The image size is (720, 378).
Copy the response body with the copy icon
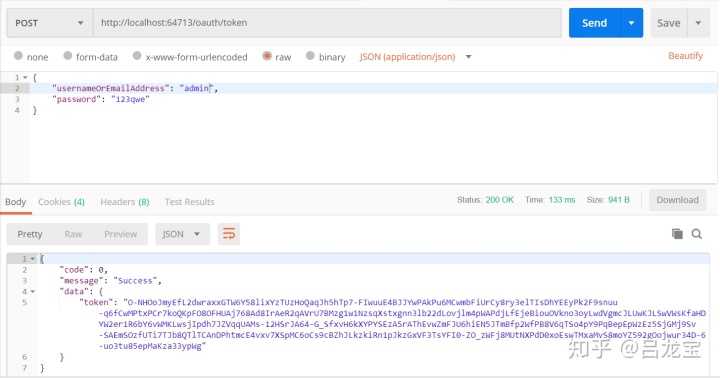[x=677, y=234]
